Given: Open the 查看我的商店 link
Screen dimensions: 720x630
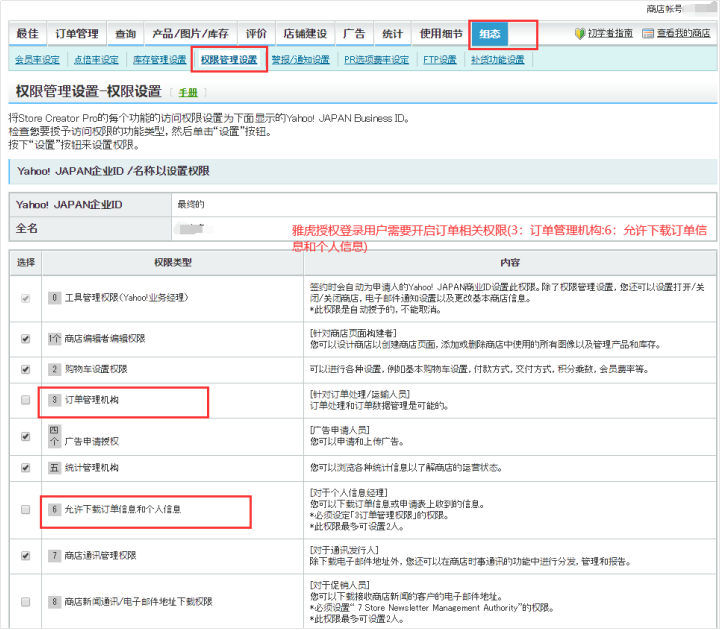Looking at the screenshot, I should coord(683,34).
